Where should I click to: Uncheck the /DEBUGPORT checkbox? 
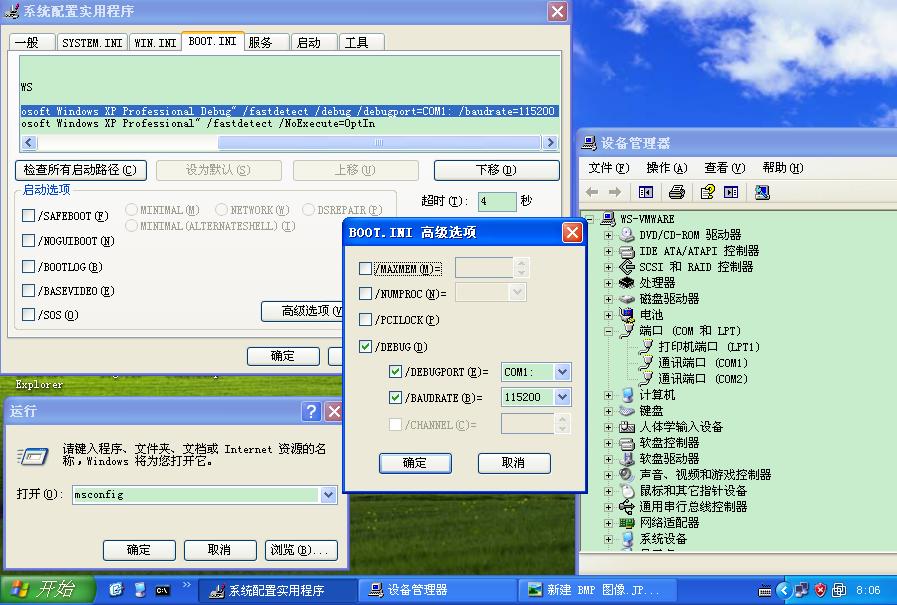point(395,371)
